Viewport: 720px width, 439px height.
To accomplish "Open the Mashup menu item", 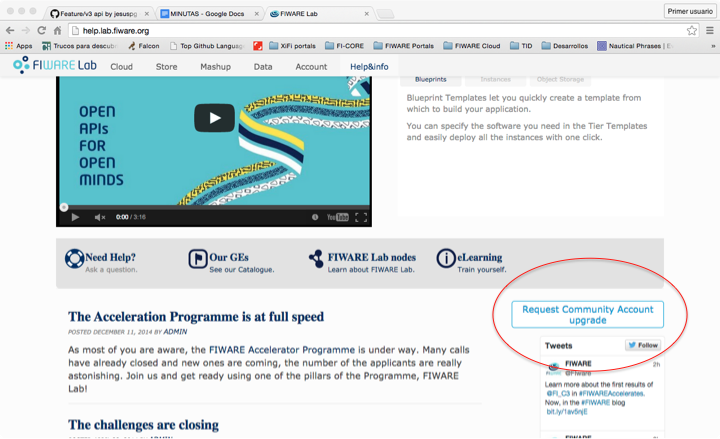I will 215,67.
